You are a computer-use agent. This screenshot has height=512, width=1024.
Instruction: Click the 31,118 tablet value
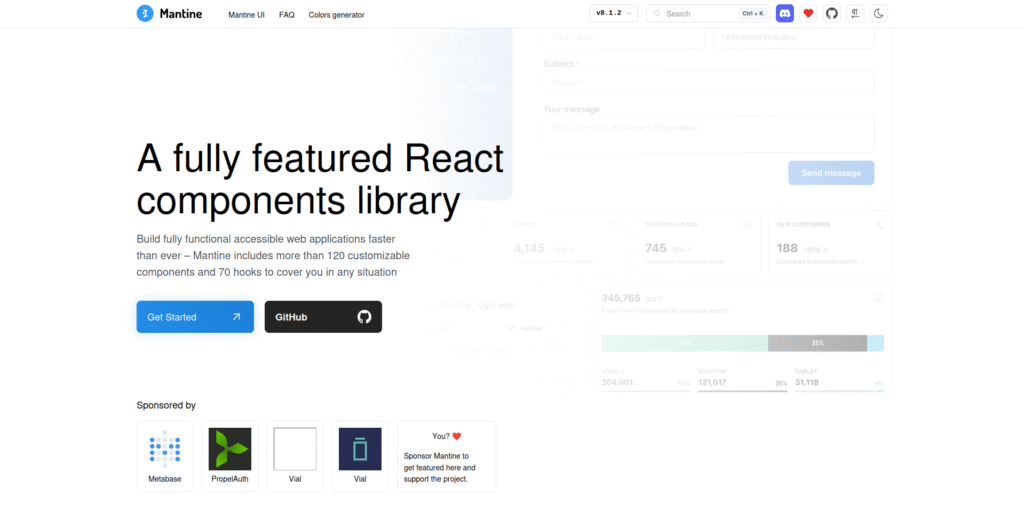click(807, 382)
